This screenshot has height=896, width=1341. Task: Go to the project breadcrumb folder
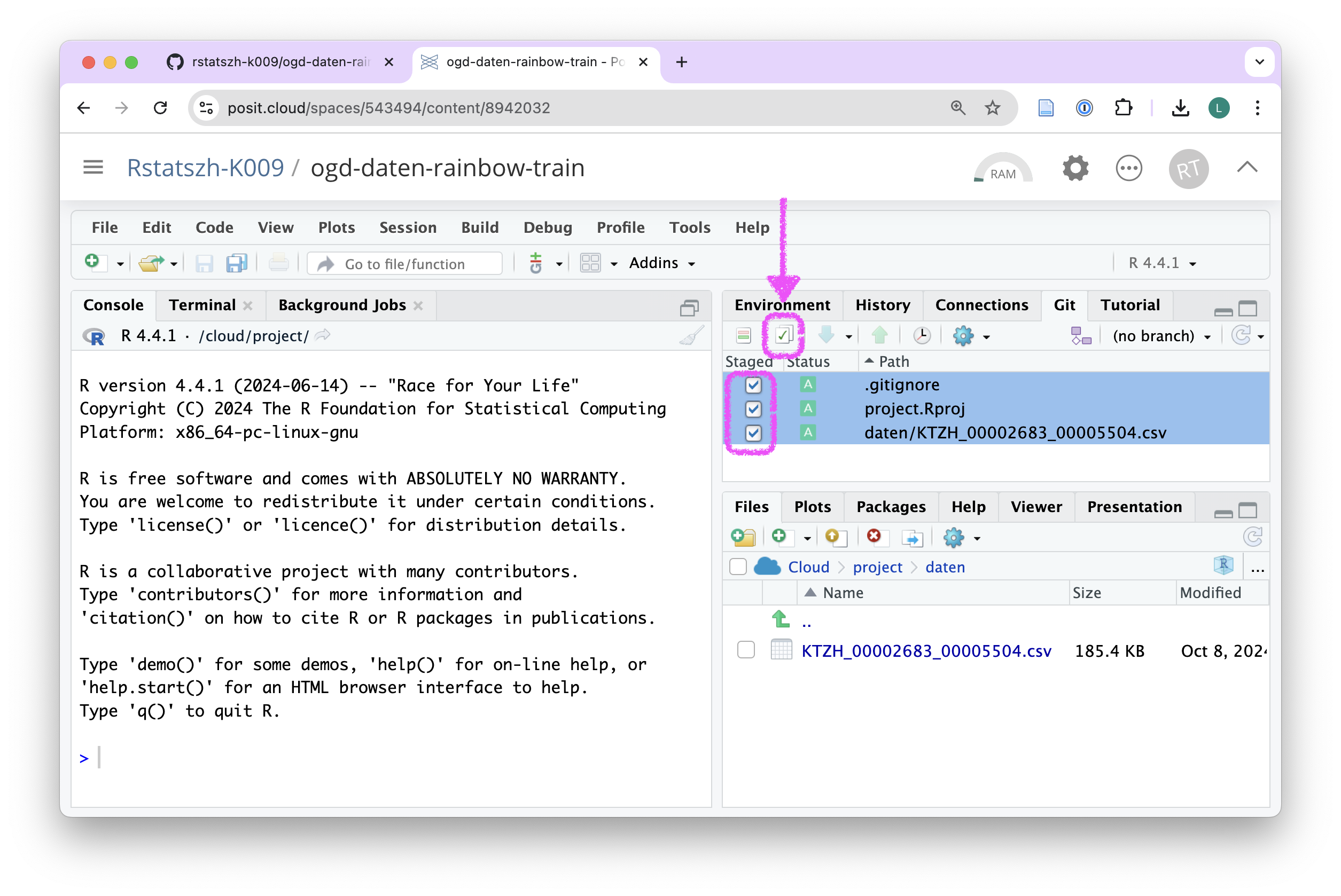pyautogui.click(x=877, y=567)
